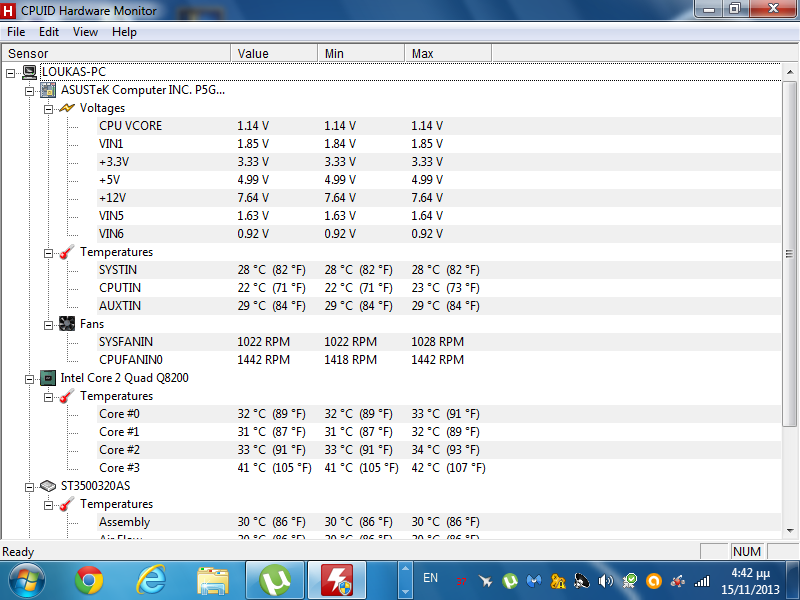Image resolution: width=800 pixels, height=600 pixels.
Task: Collapse the Intel Core 2 Quad Q8200 node
Action: (x=30, y=379)
